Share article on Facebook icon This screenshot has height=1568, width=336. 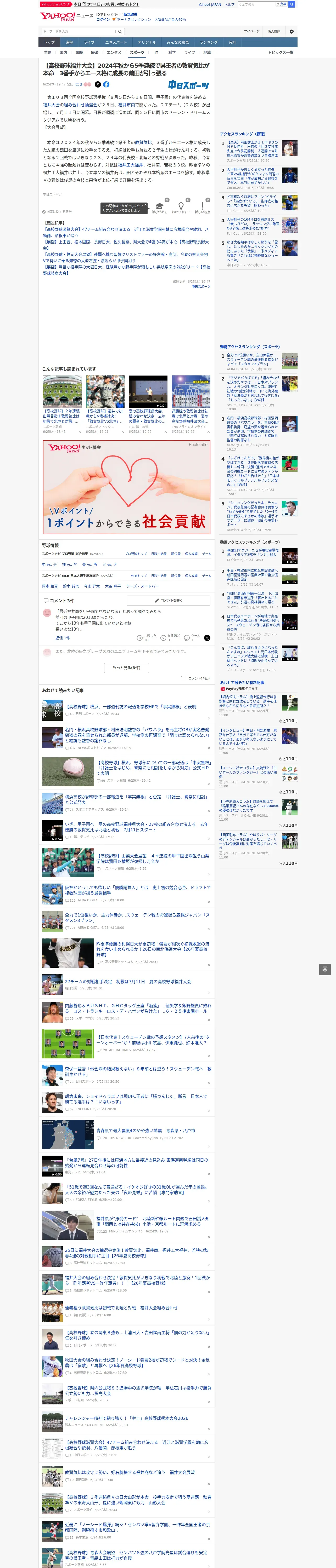[x=106, y=85]
